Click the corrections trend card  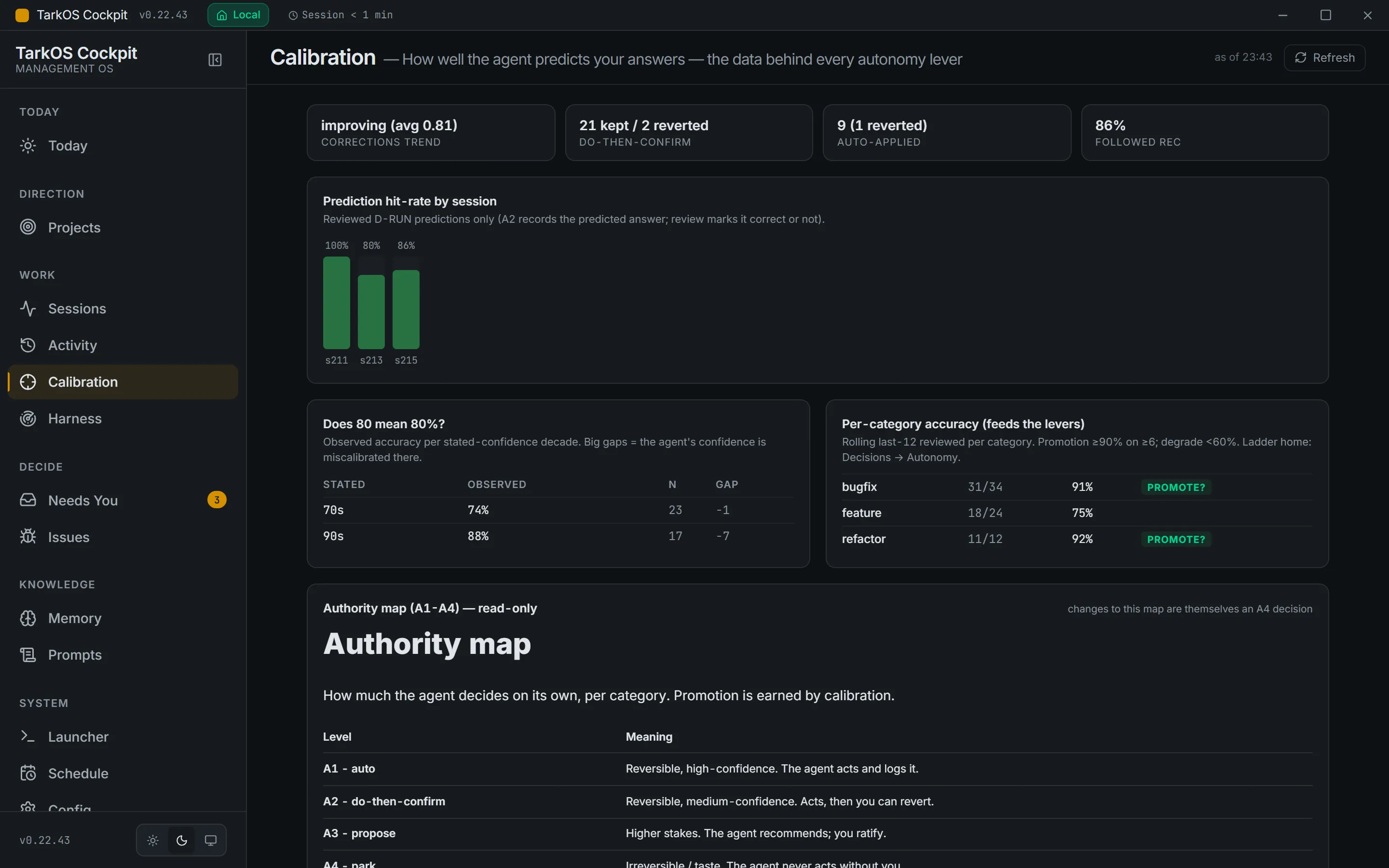(x=431, y=133)
